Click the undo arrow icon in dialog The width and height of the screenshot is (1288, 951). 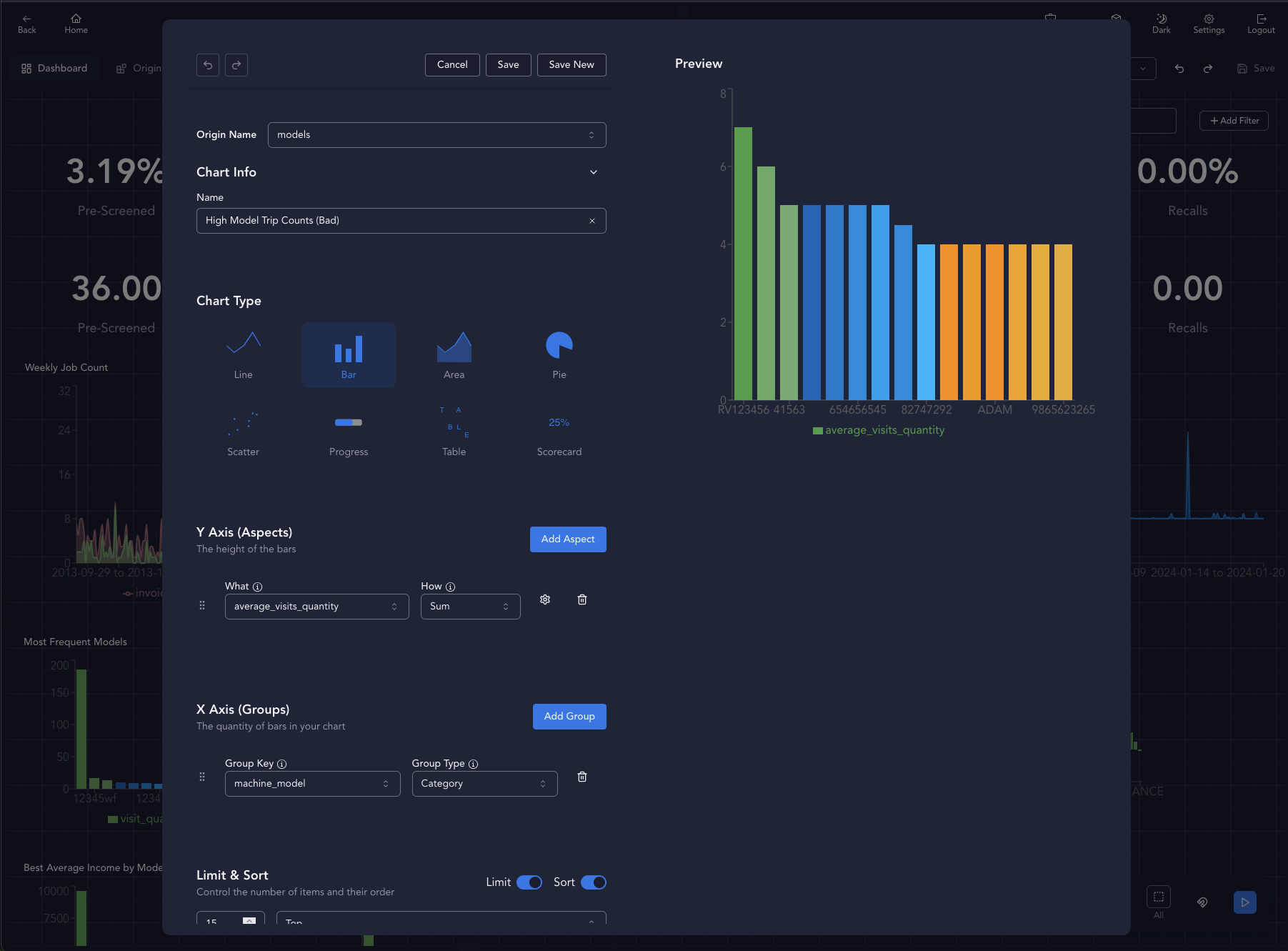coord(208,65)
